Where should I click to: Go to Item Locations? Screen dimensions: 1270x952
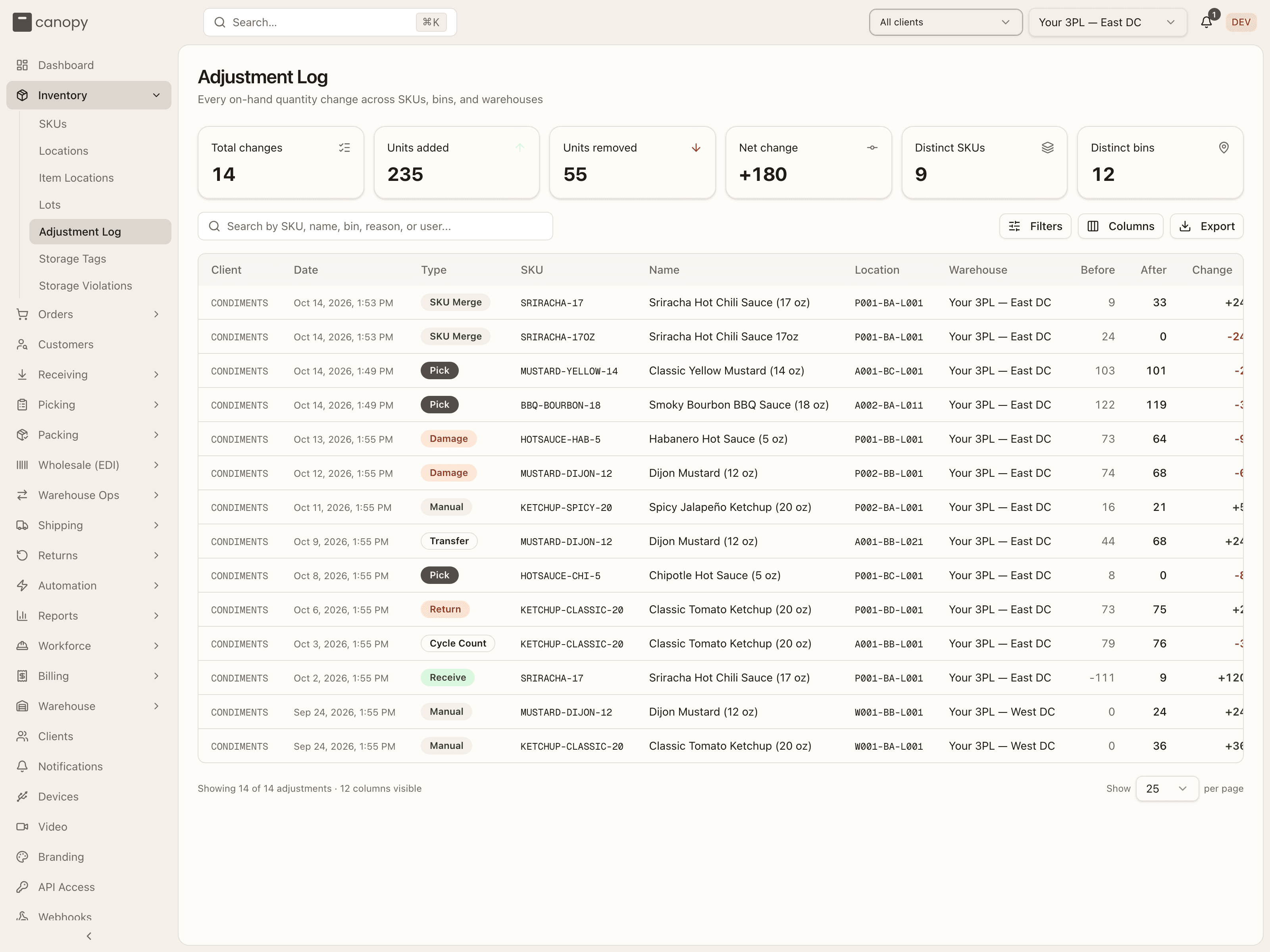coord(100,178)
